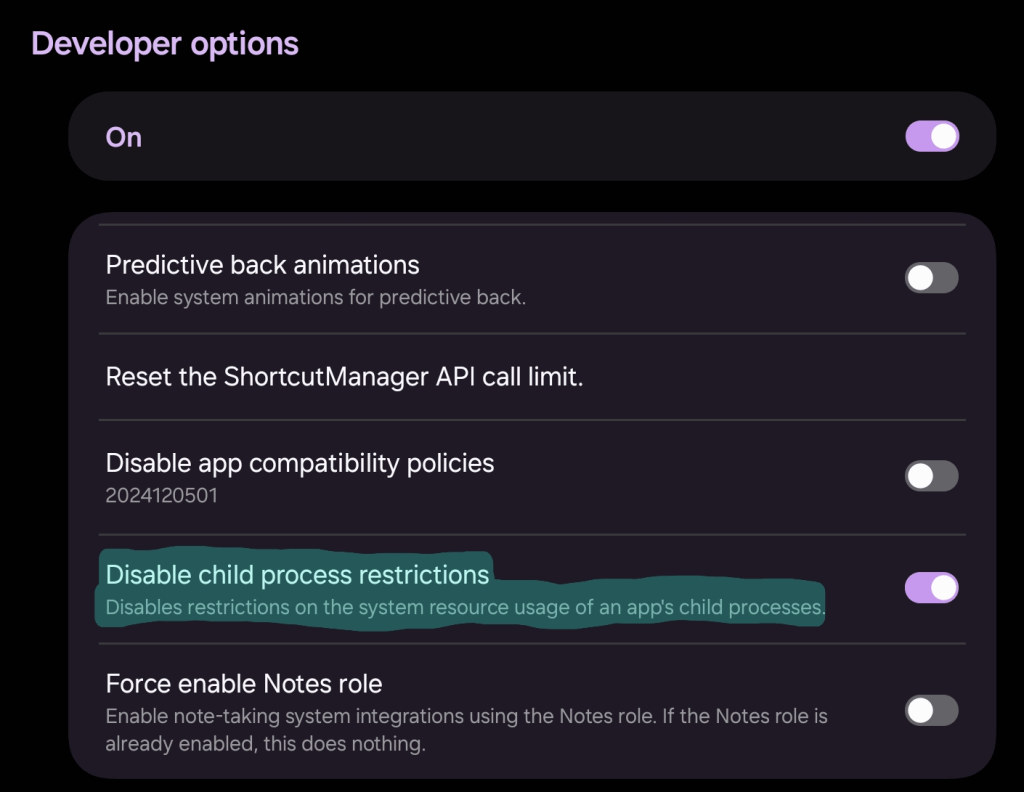Turn off Disable child process restrictions switch
Viewport: 1024px width, 792px height.
pyautogui.click(x=932, y=588)
